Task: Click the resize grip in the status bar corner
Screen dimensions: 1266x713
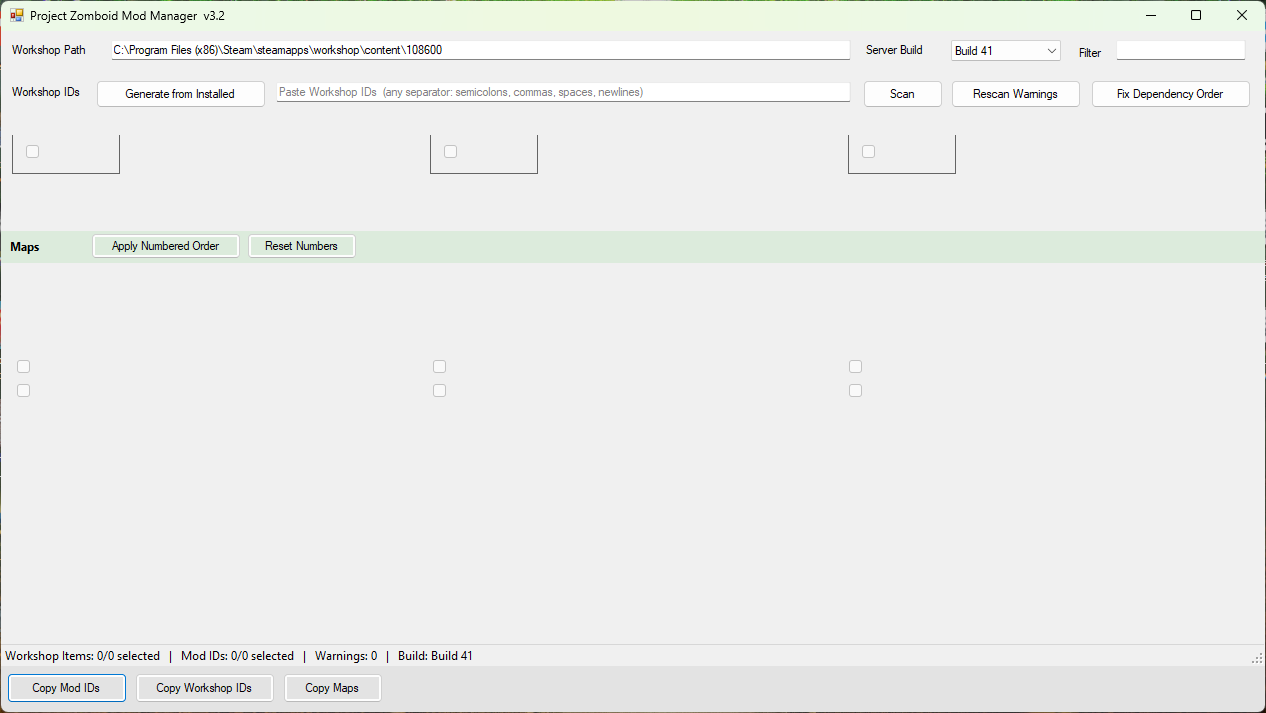Action: (1258, 658)
